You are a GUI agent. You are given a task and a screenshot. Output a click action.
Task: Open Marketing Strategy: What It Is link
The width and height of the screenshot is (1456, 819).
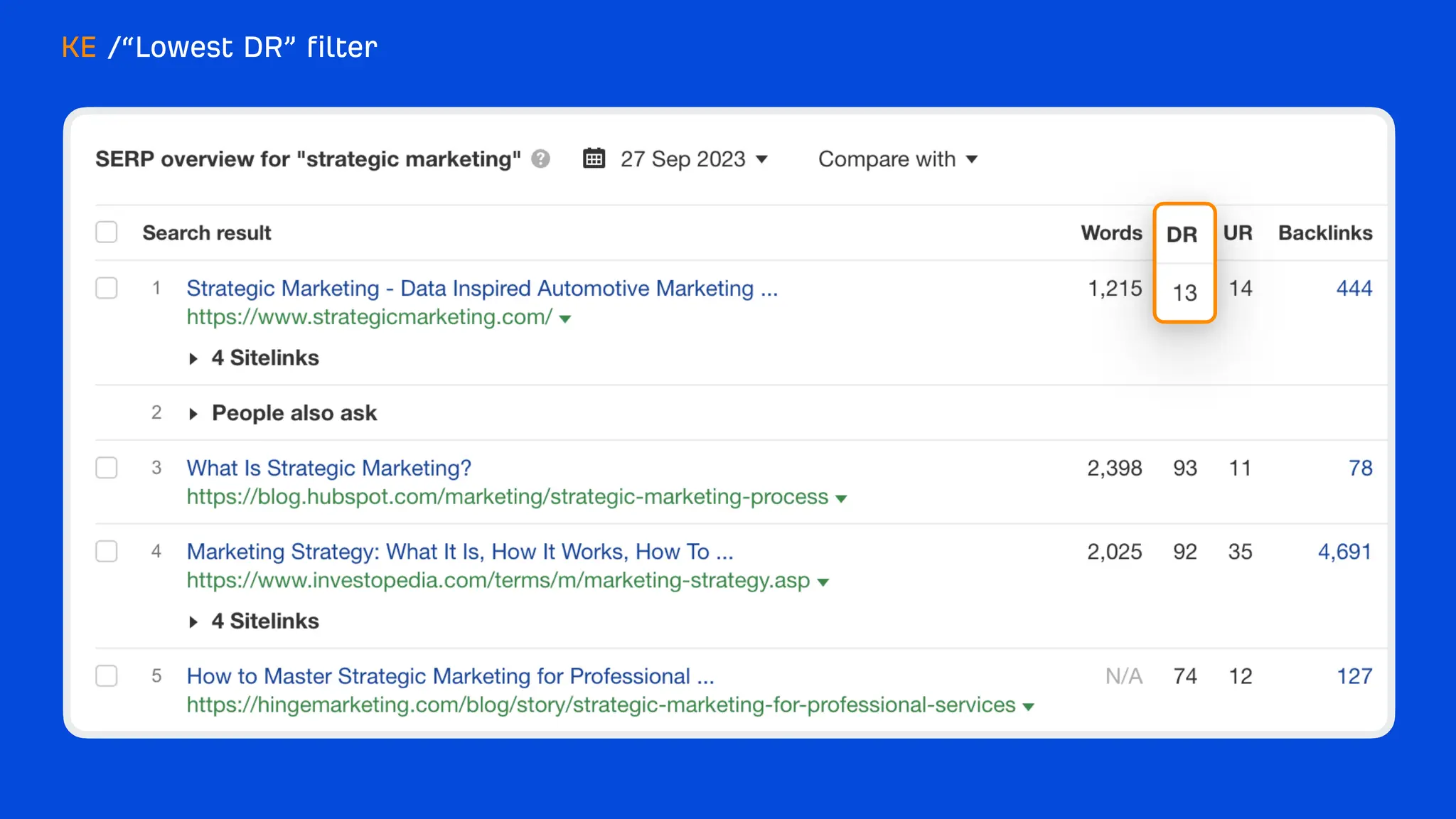(x=460, y=551)
